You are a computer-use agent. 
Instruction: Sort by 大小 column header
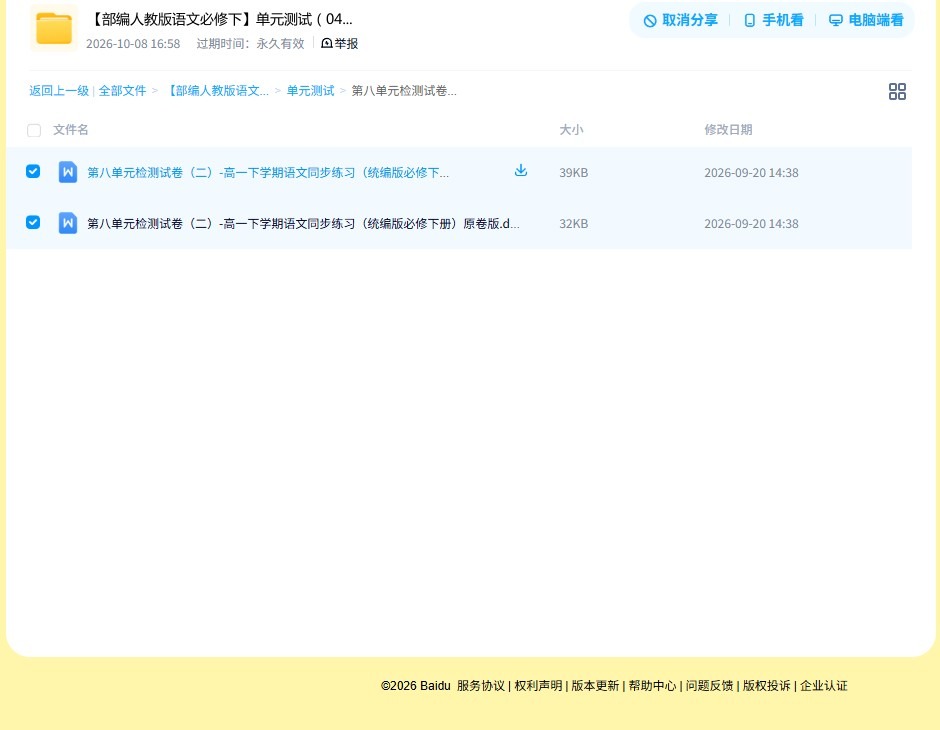571,129
